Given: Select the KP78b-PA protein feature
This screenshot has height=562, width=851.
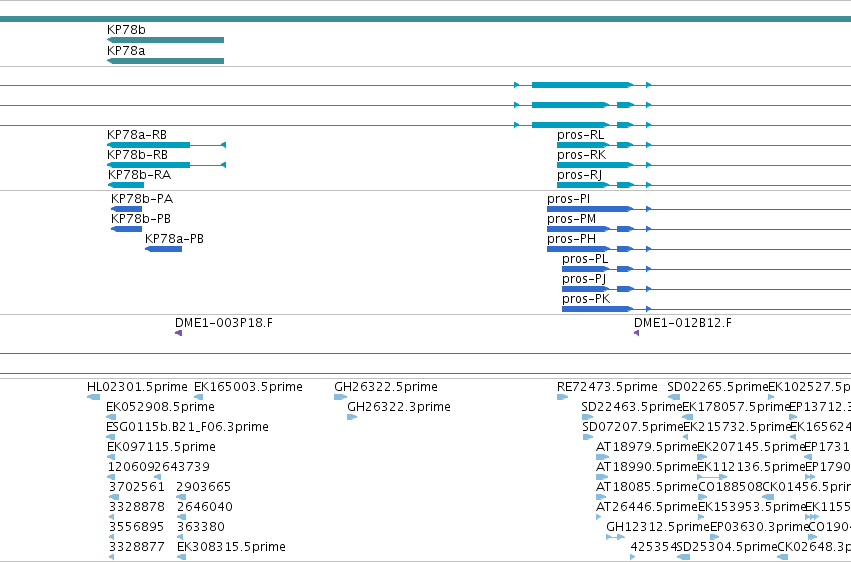Looking at the screenshot, I should tap(126, 209).
